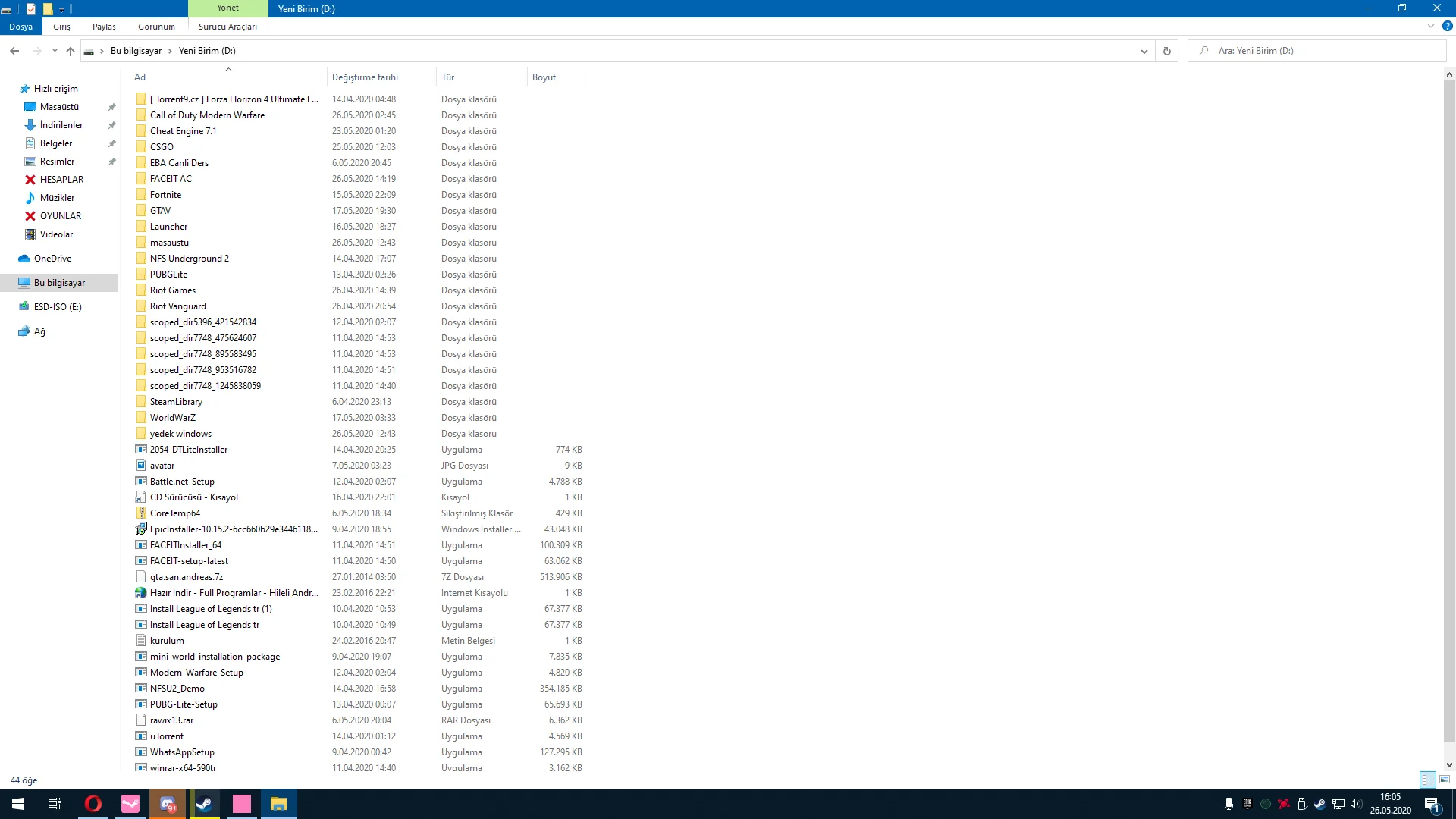Screen dimensions: 1456x819
Task: Click the vertical scrollbar down arrow
Action: tap(1449, 765)
